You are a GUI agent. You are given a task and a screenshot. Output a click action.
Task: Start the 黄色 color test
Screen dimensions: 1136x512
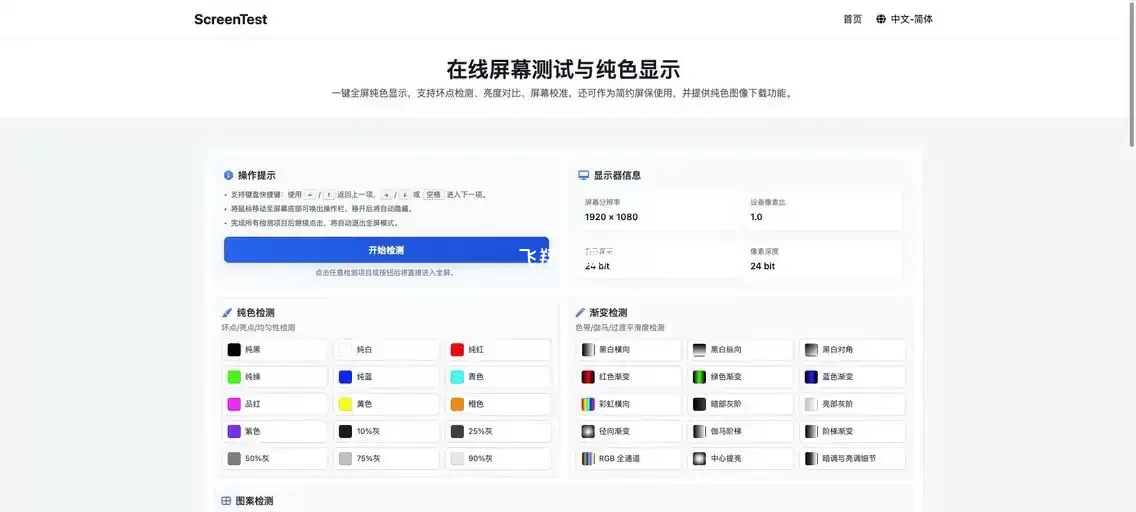[x=386, y=404]
